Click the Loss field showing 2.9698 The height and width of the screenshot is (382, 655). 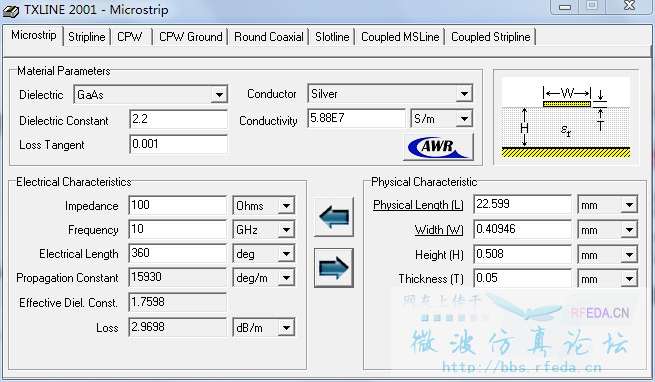click(178, 327)
